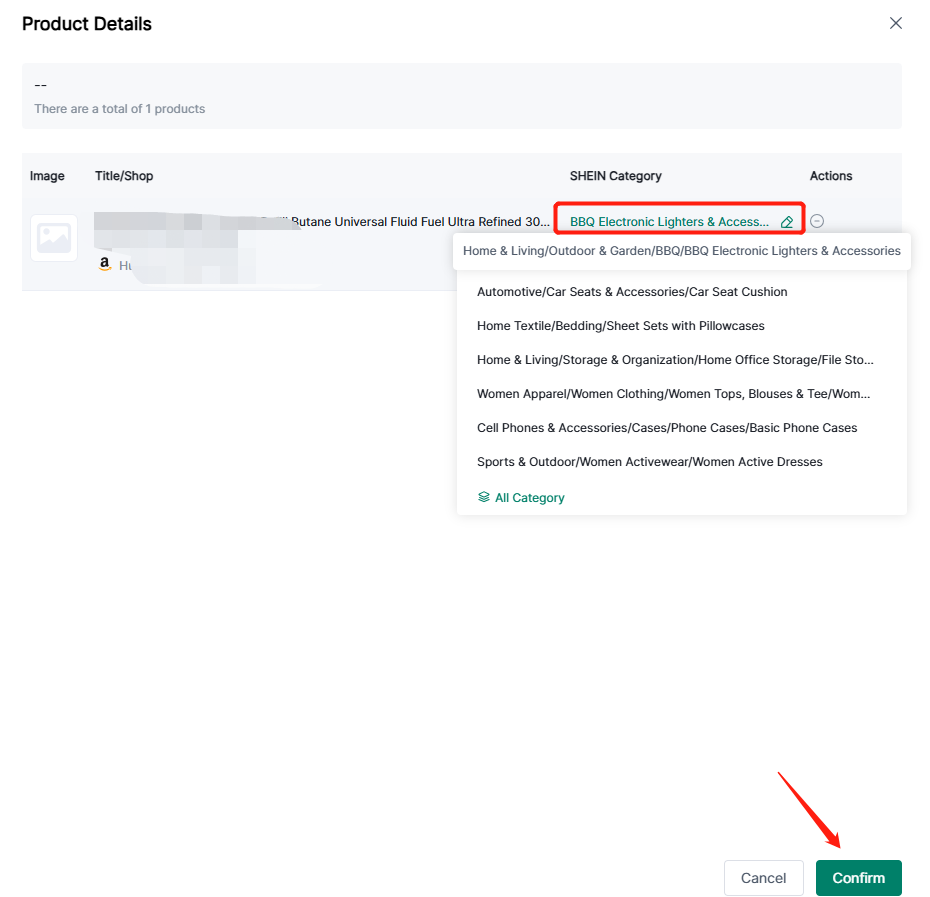Select Automotive Car Seat Cushion category

tap(632, 292)
